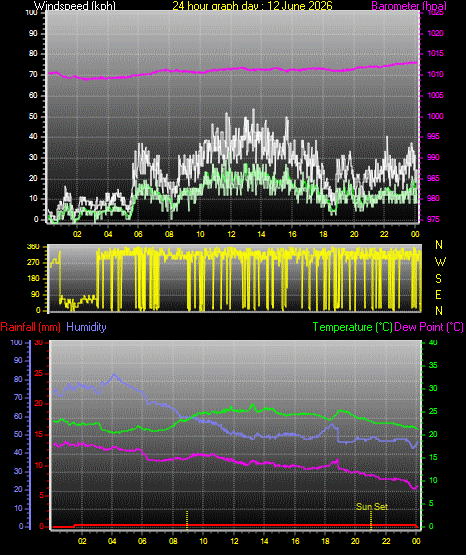Select "80" on the blue humidity axis

click(18, 379)
